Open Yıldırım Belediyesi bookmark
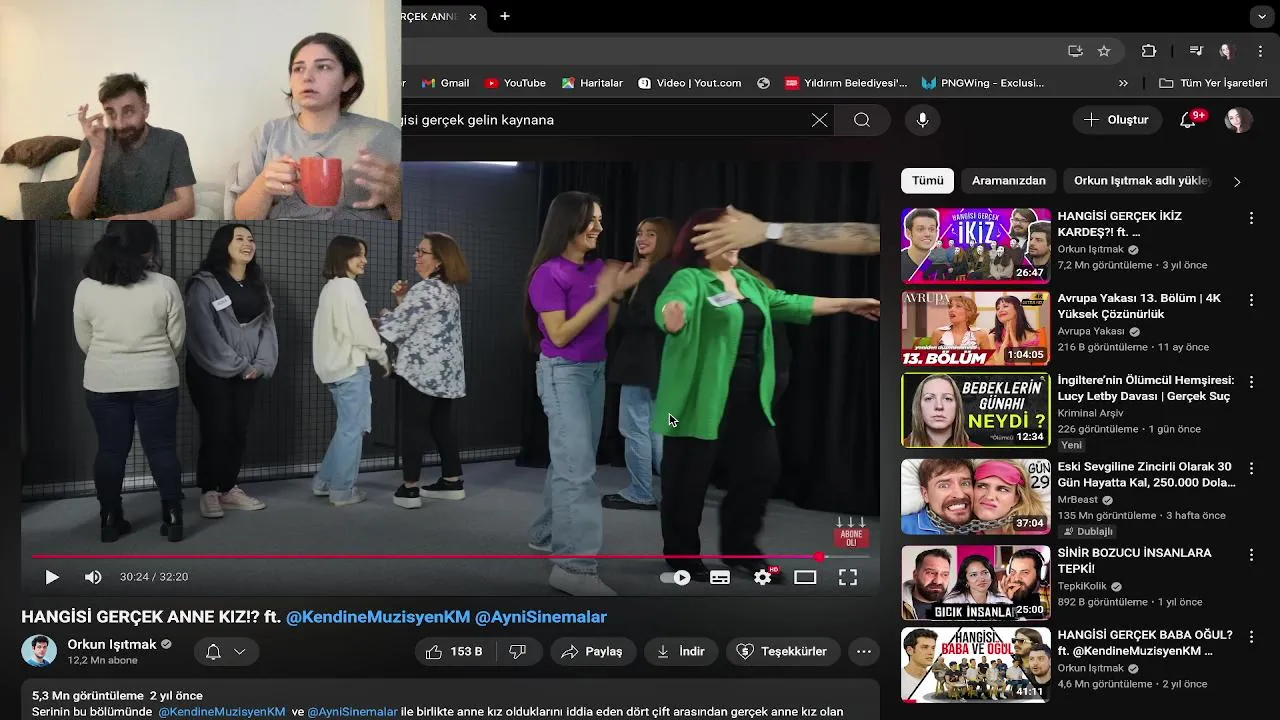Image resolution: width=1280 pixels, height=720 pixels. 846,83
